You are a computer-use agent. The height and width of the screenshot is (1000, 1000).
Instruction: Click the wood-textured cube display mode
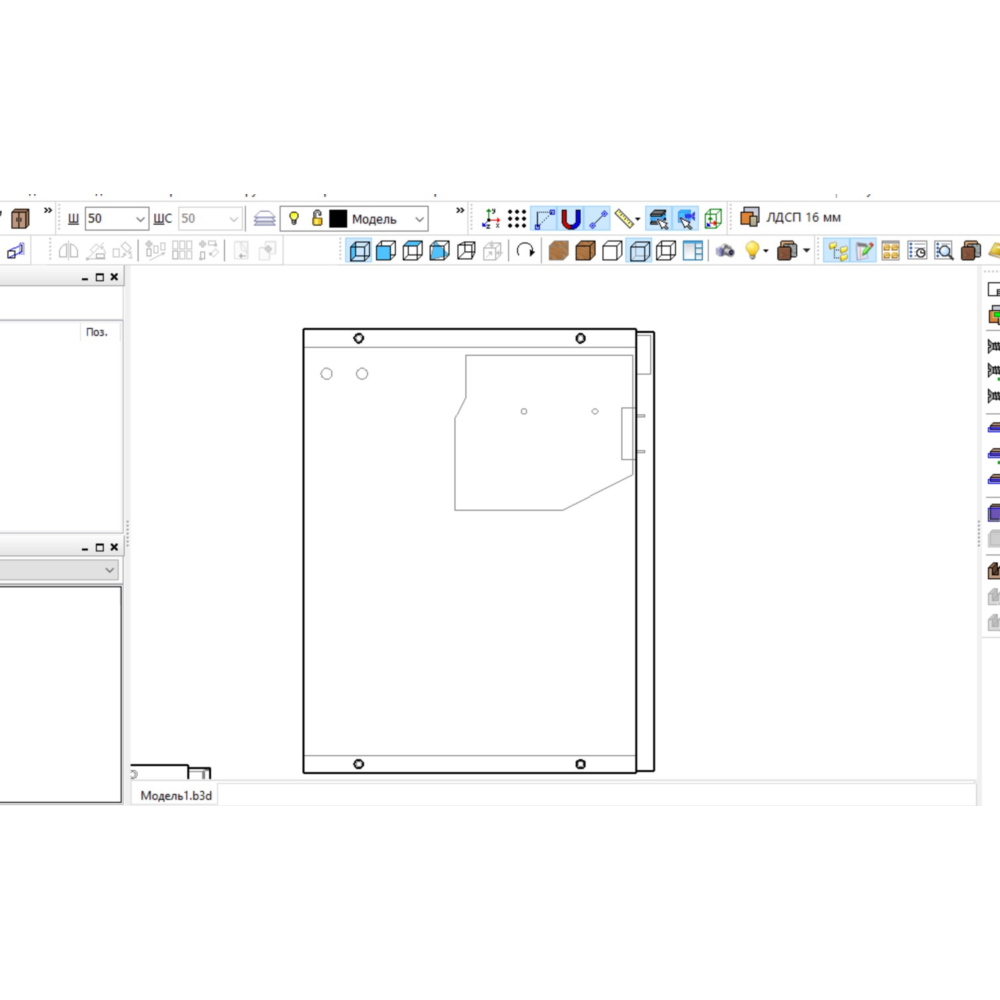(558, 251)
